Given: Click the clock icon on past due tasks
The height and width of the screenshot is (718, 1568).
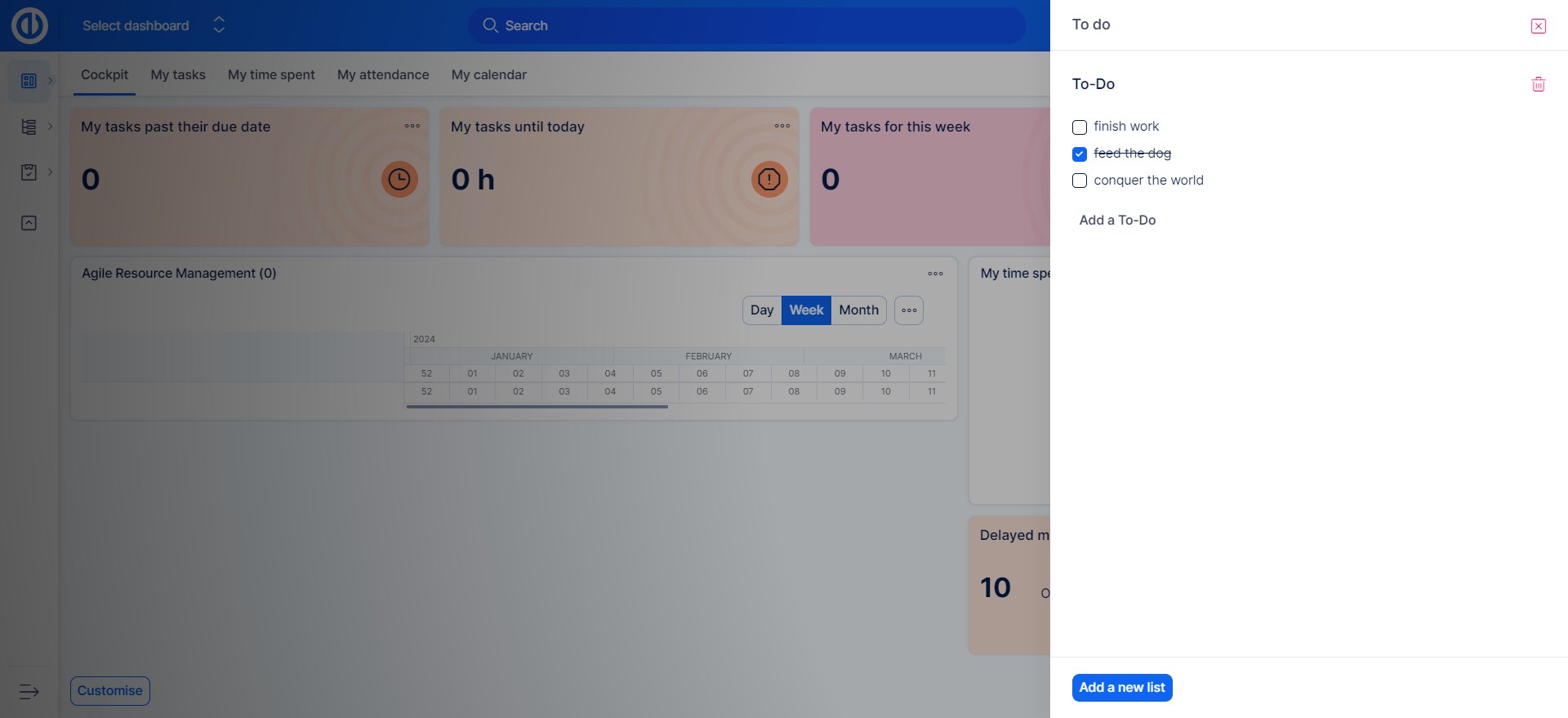Looking at the screenshot, I should 399,179.
